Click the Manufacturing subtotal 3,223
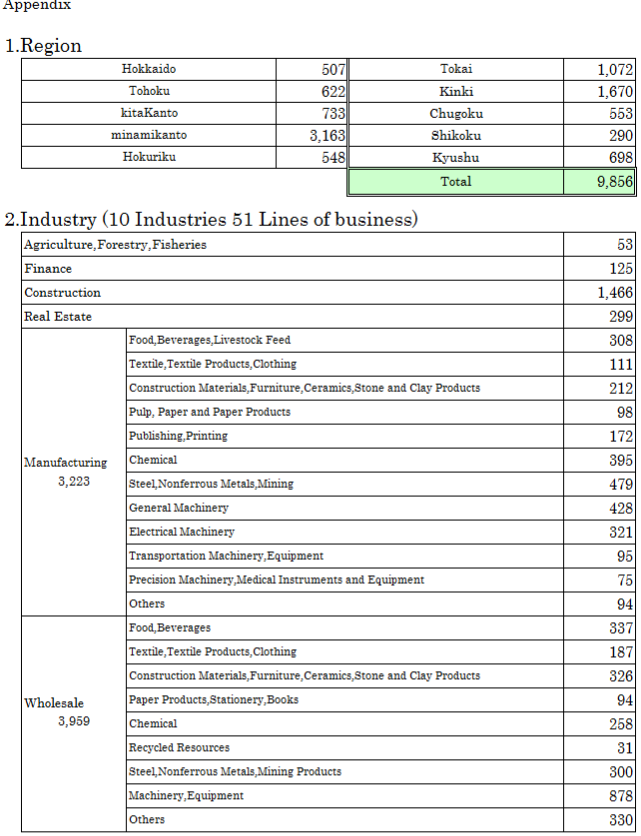 (74, 481)
